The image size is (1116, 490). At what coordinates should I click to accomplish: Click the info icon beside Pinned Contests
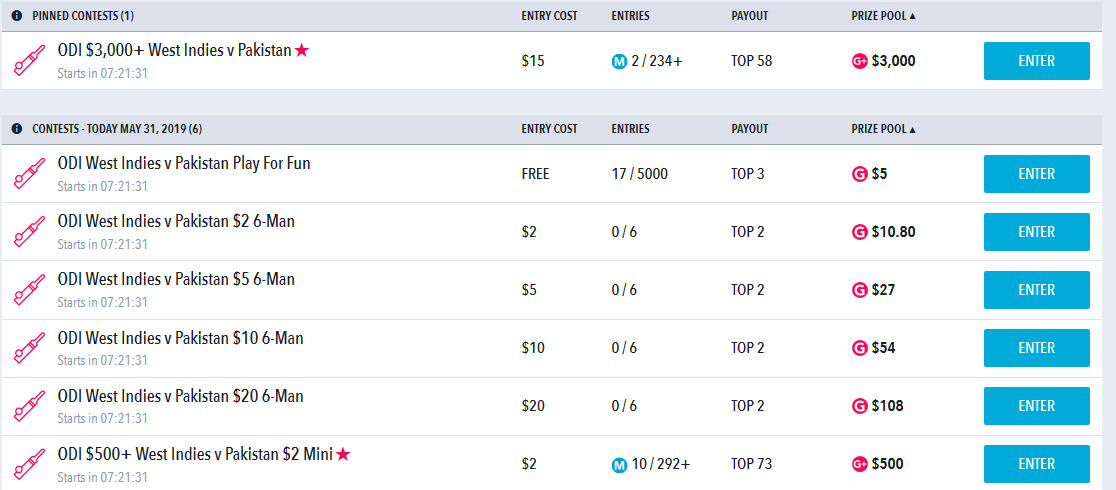tap(17, 16)
